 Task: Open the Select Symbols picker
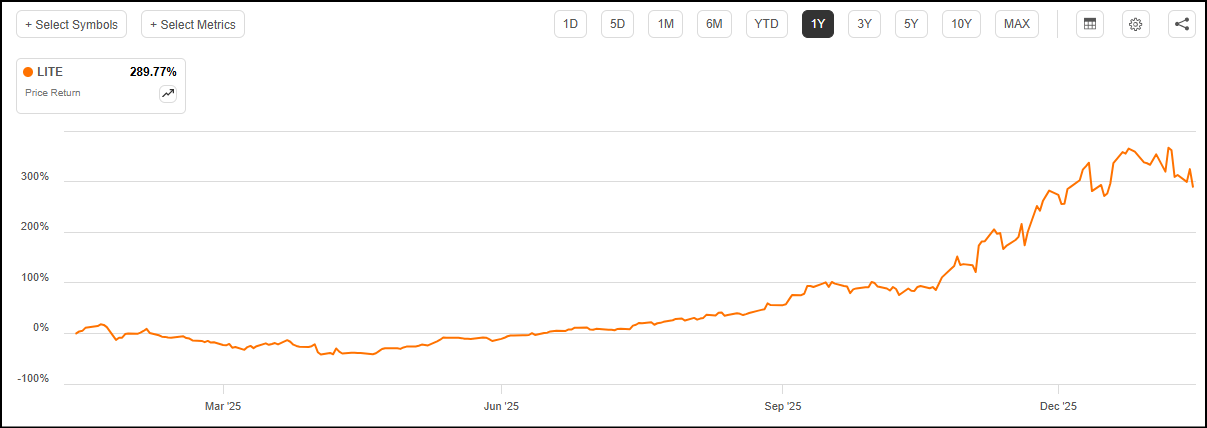pyautogui.click(x=71, y=24)
